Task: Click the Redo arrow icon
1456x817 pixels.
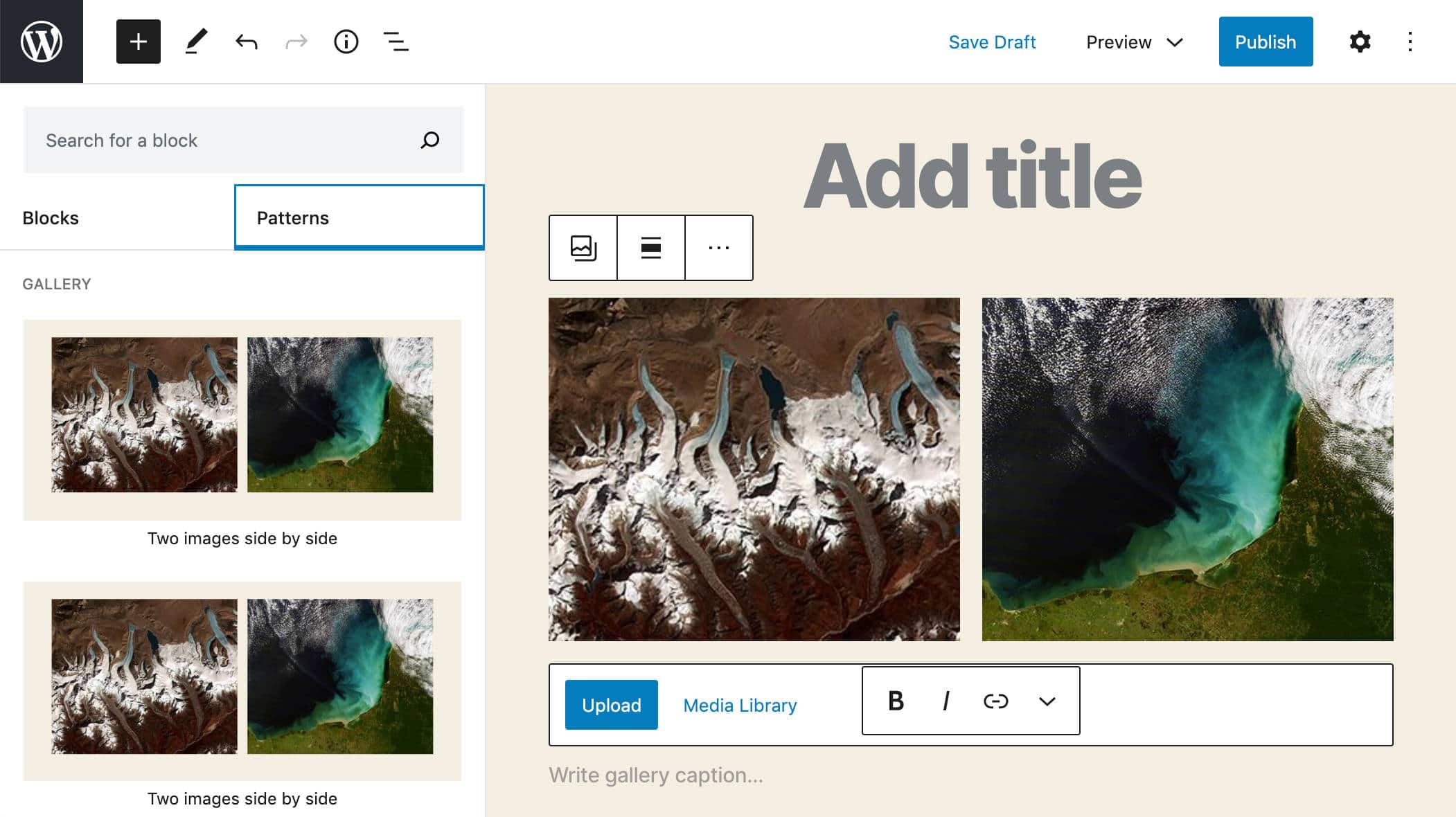Action: (296, 41)
